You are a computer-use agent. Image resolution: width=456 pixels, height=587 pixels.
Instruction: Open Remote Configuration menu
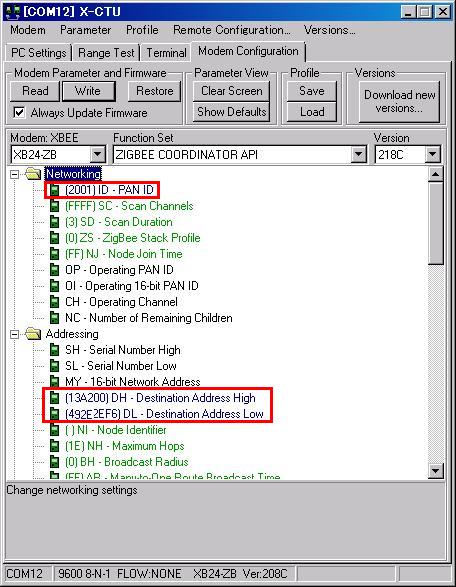(x=231, y=30)
